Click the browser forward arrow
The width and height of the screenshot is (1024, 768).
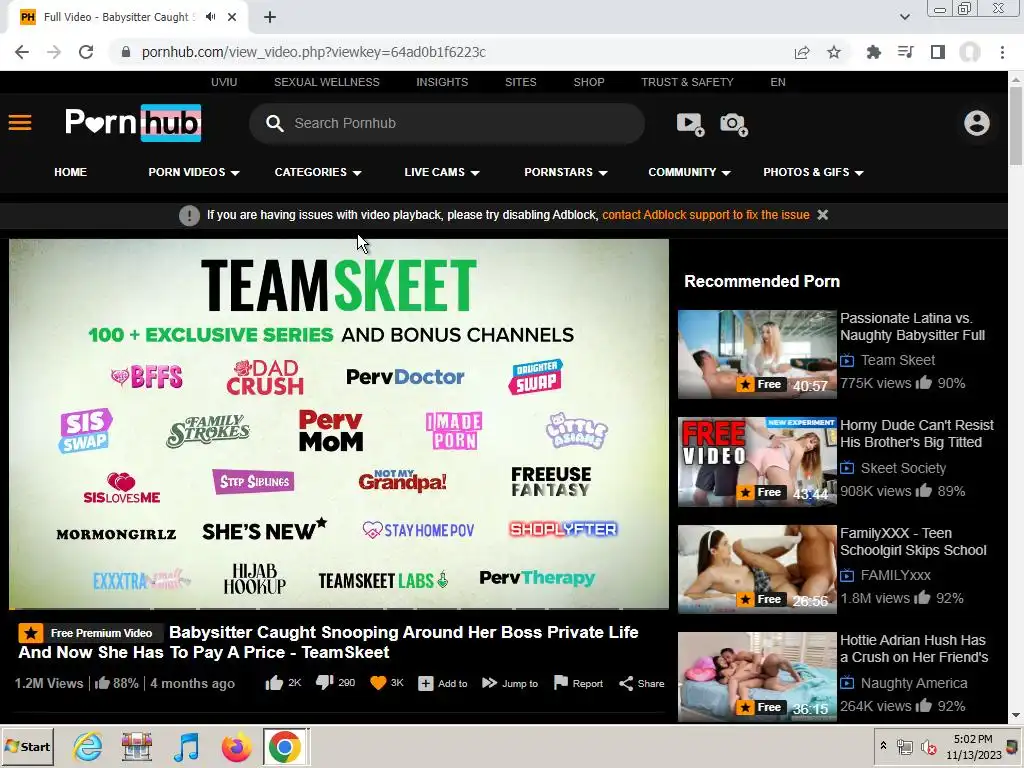tap(54, 52)
